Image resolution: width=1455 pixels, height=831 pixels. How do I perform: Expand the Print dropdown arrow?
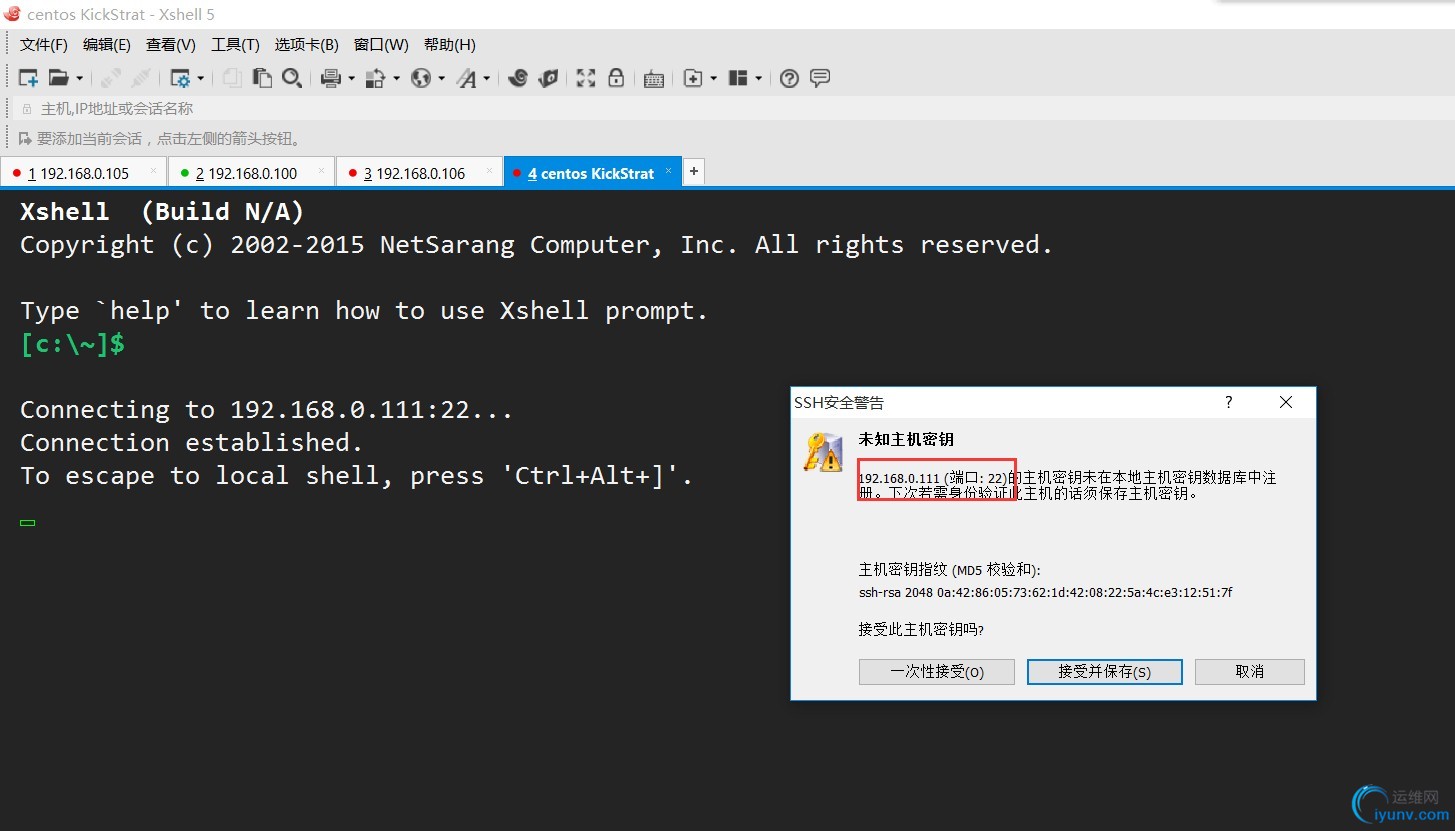[351, 78]
